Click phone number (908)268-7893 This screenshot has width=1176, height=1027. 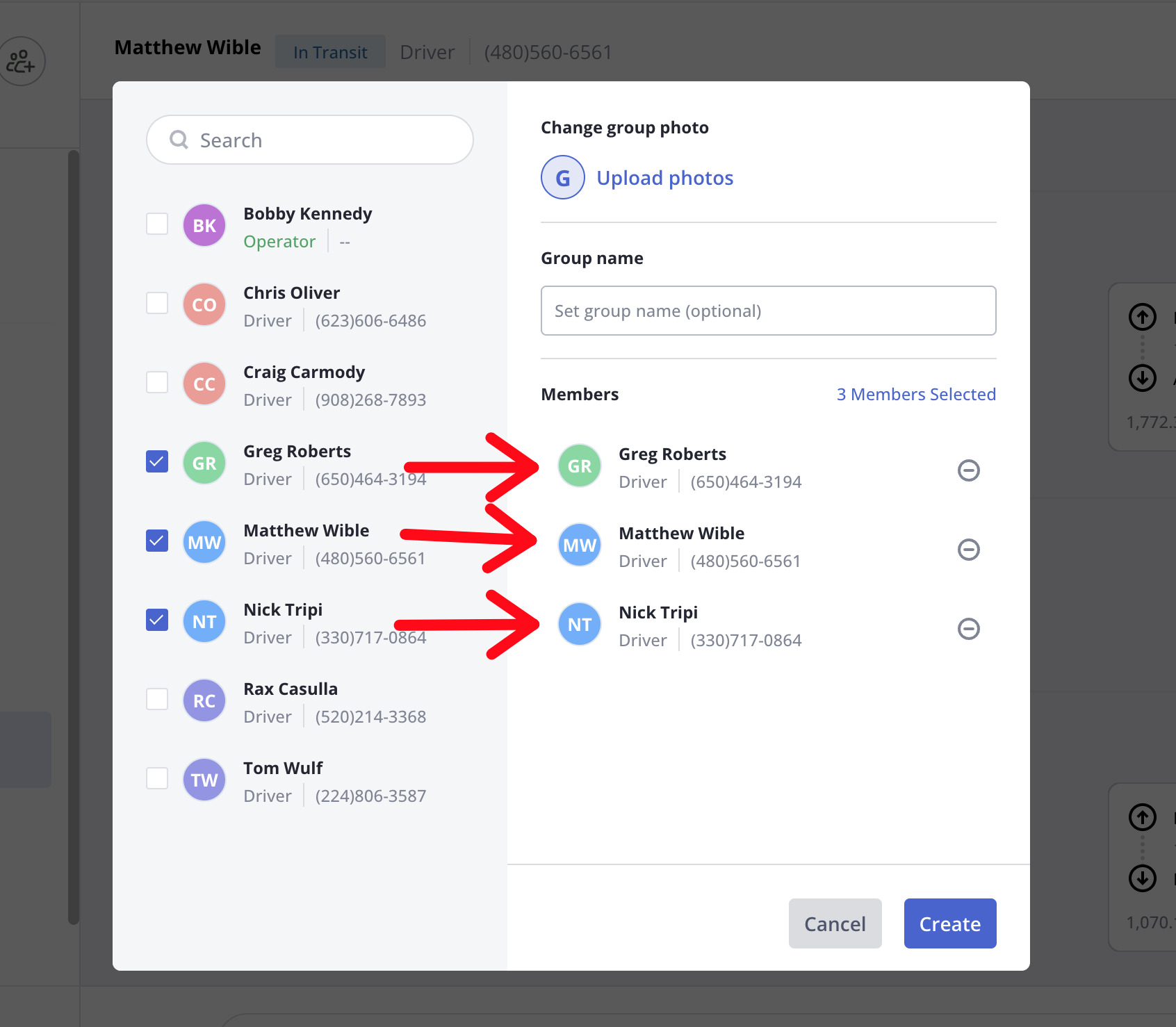[x=370, y=400]
